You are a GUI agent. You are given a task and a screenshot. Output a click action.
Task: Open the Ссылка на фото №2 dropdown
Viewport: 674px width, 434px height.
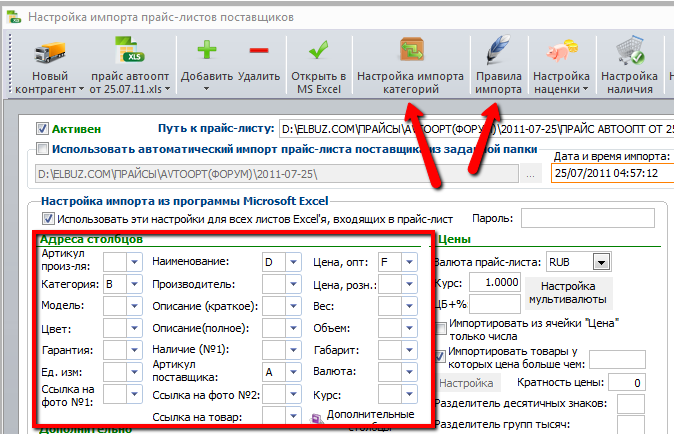coord(293,394)
